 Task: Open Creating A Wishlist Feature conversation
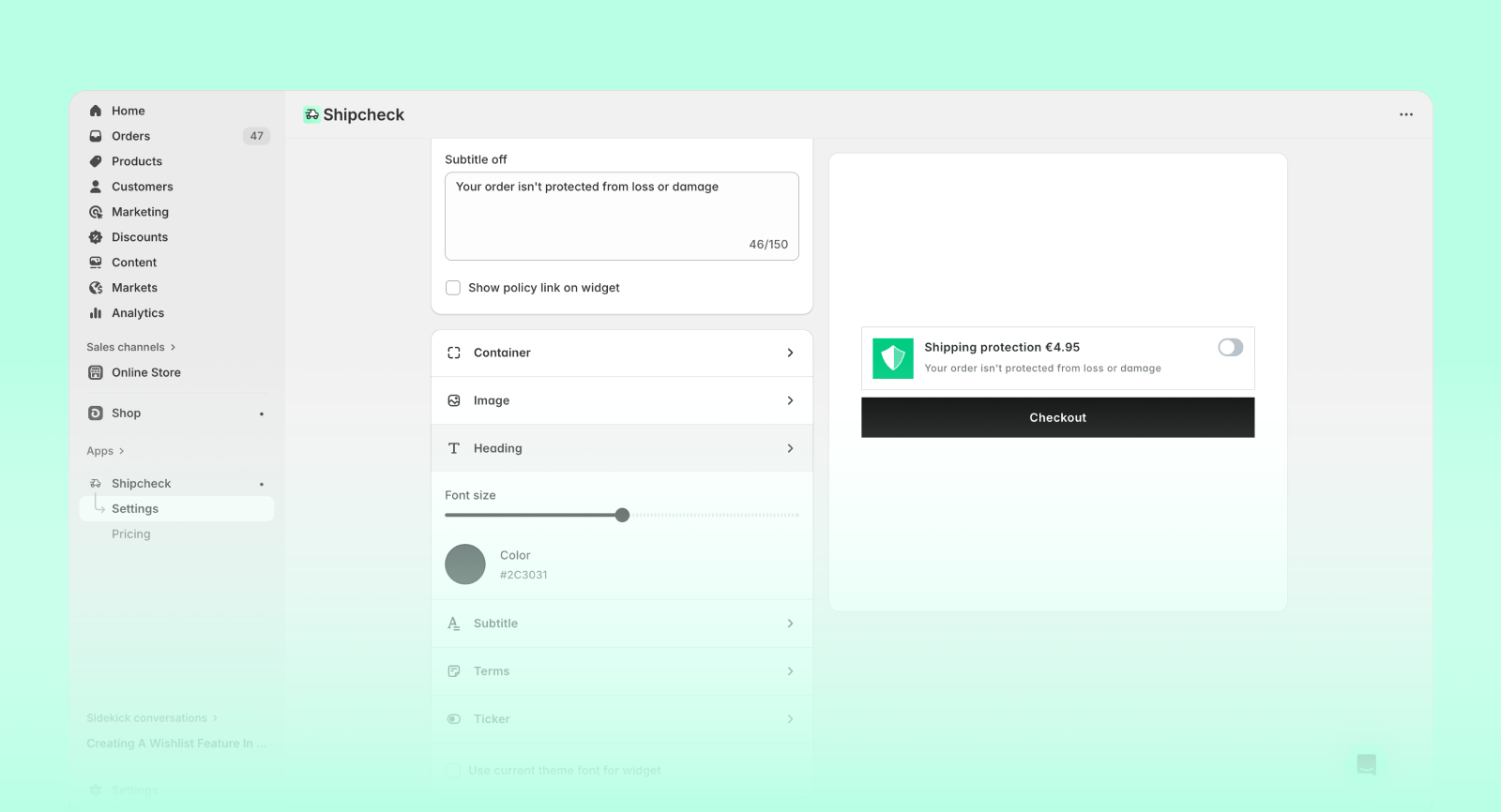(176, 744)
